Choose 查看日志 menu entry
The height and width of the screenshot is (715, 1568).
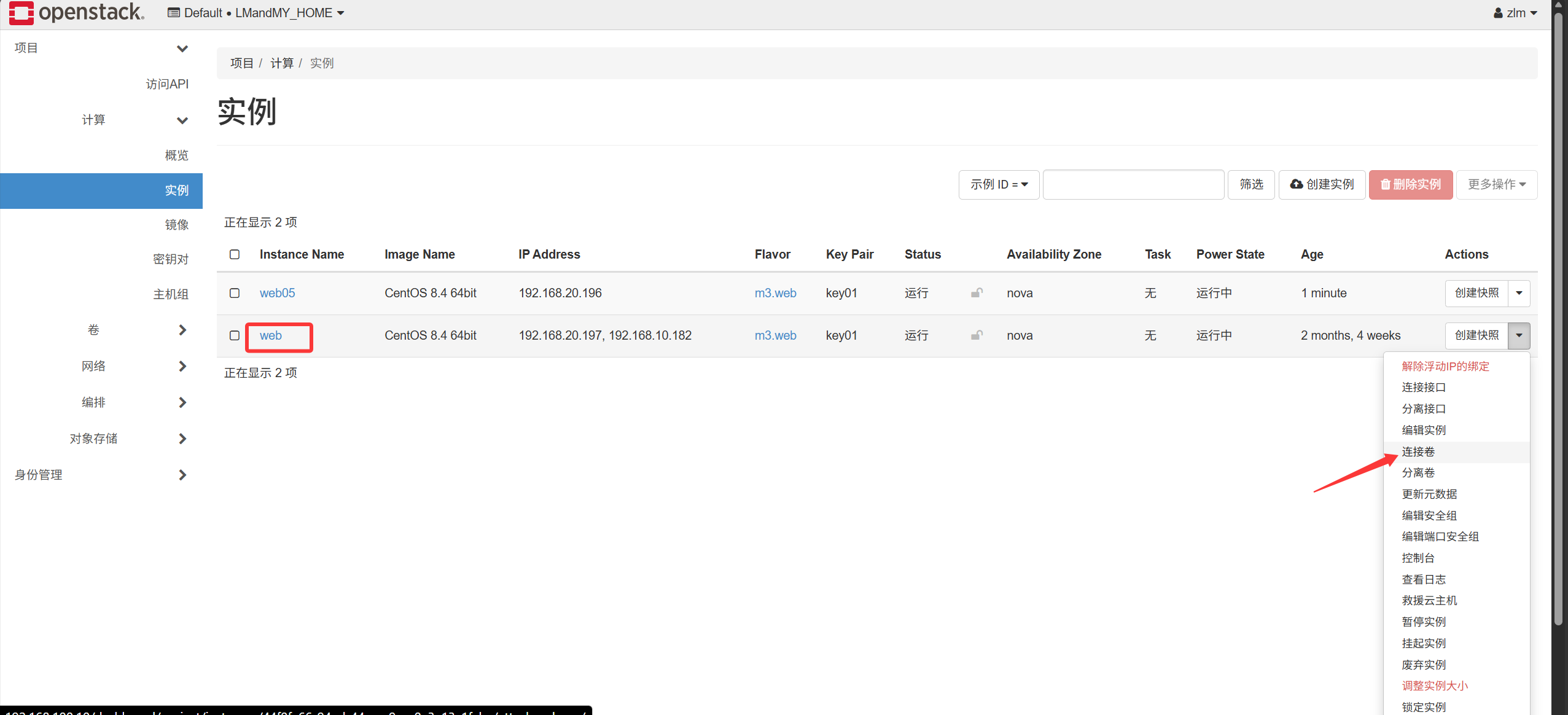click(x=1424, y=579)
